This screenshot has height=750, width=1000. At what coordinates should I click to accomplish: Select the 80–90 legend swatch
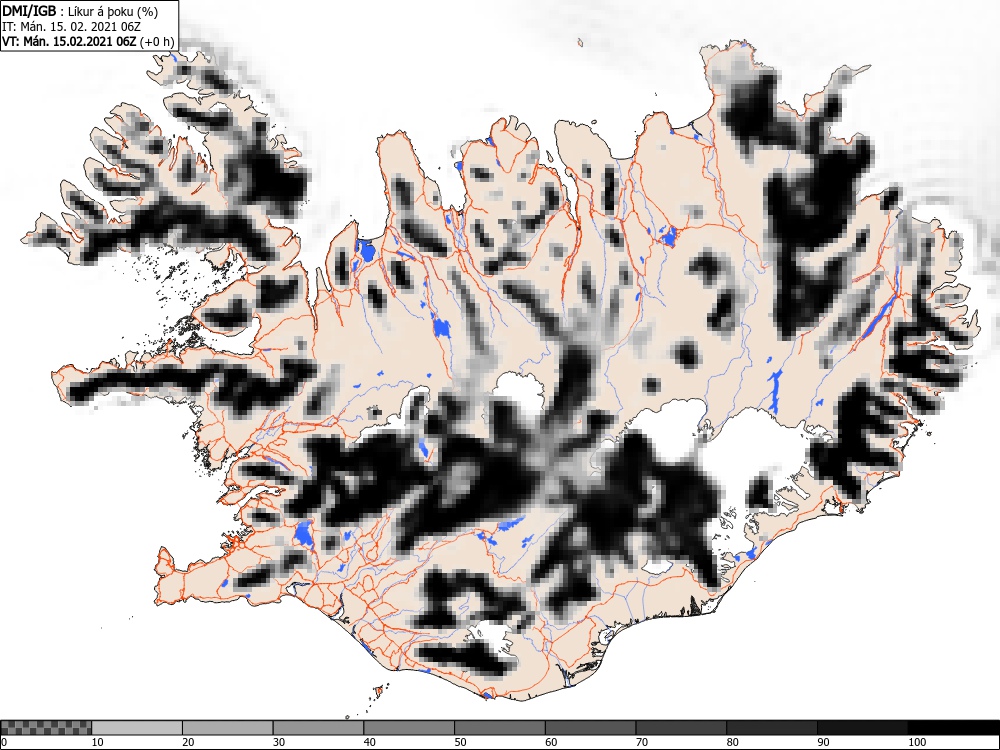pyautogui.click(x=771, y=728)
